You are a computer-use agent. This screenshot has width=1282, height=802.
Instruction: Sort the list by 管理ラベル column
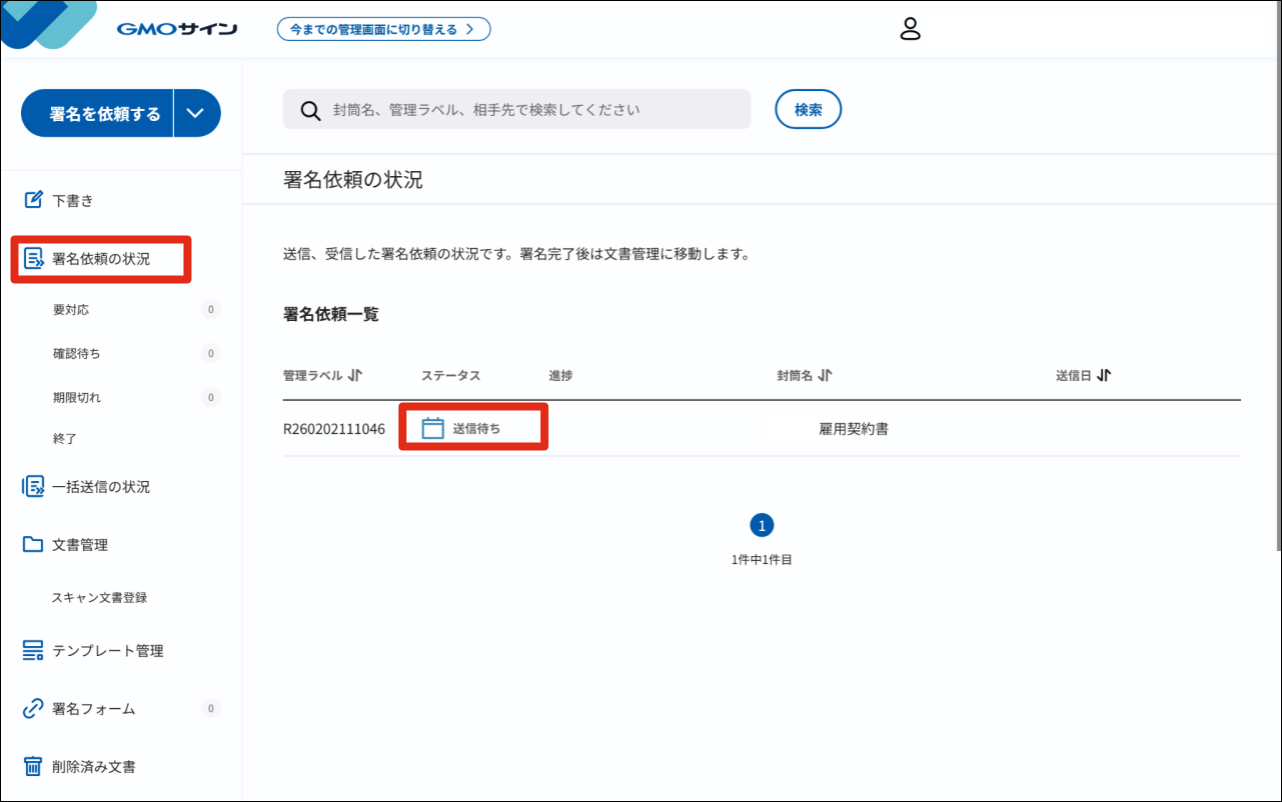[x=355, y=376]
